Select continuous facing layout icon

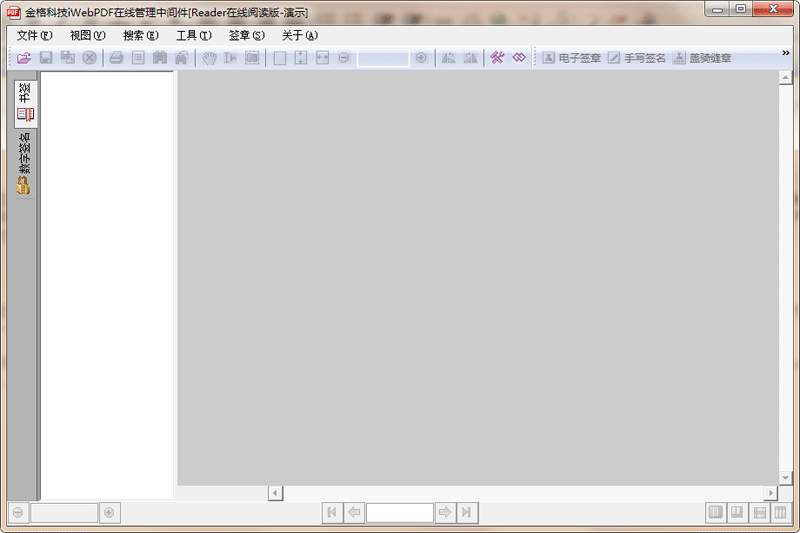tap(781, 512)
